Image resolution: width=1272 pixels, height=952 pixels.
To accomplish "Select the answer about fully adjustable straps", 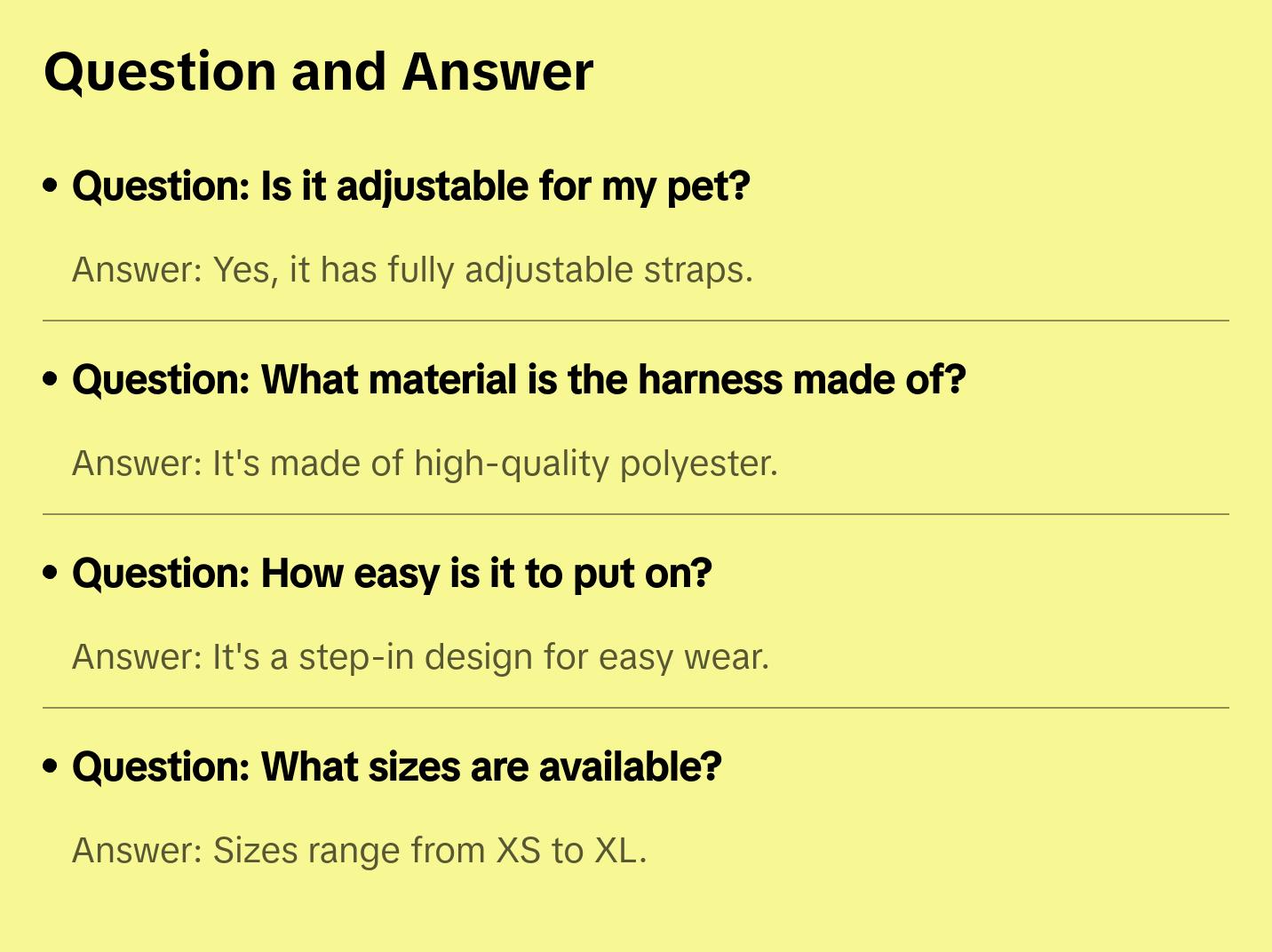I will 412,270.
